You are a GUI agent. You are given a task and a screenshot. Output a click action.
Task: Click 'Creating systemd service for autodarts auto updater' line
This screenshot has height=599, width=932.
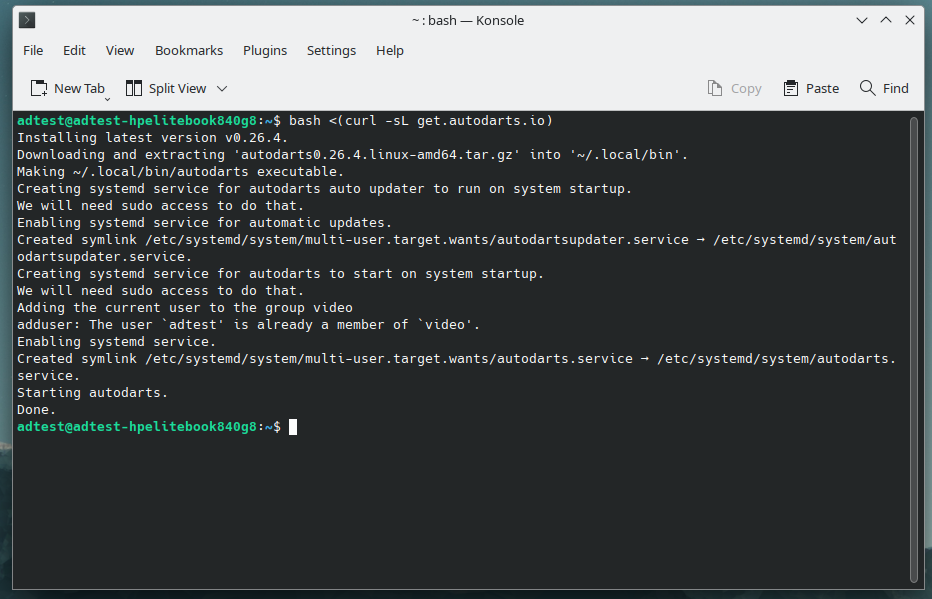tap(325, 189)
